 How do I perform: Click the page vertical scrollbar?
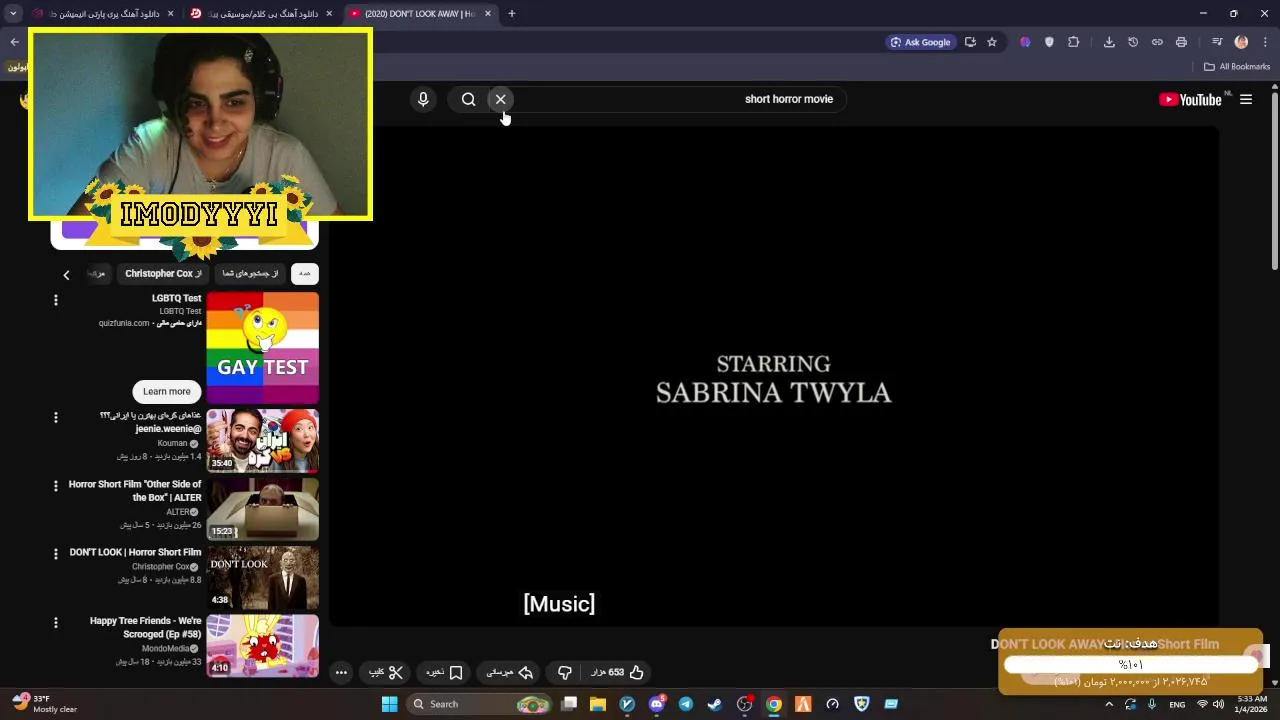[x=1274, y=180]
